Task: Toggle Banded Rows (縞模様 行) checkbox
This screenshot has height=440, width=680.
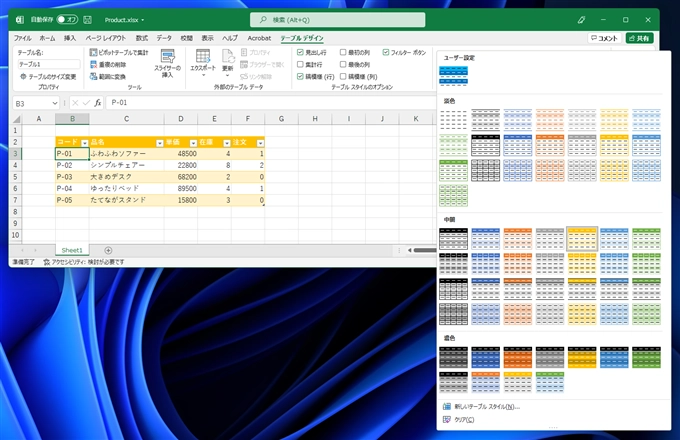Action: pyautogui.click(x=300, y=76)
